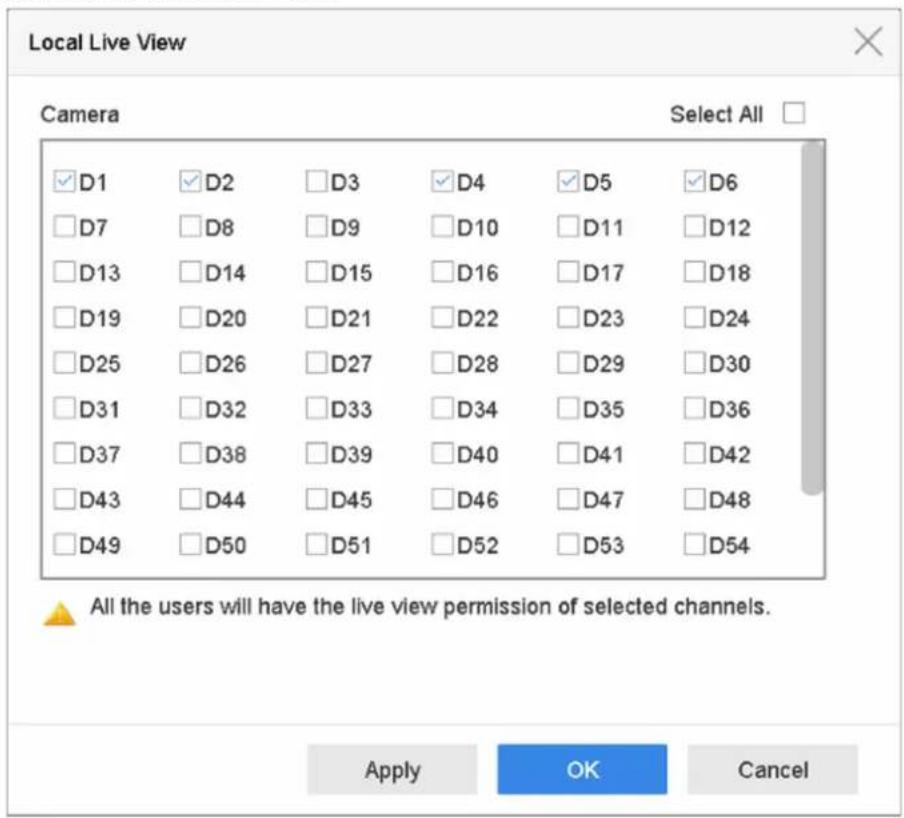Close the Local Live View dialog
Screen dimensions: 904x818
click(x=868, y=42)
